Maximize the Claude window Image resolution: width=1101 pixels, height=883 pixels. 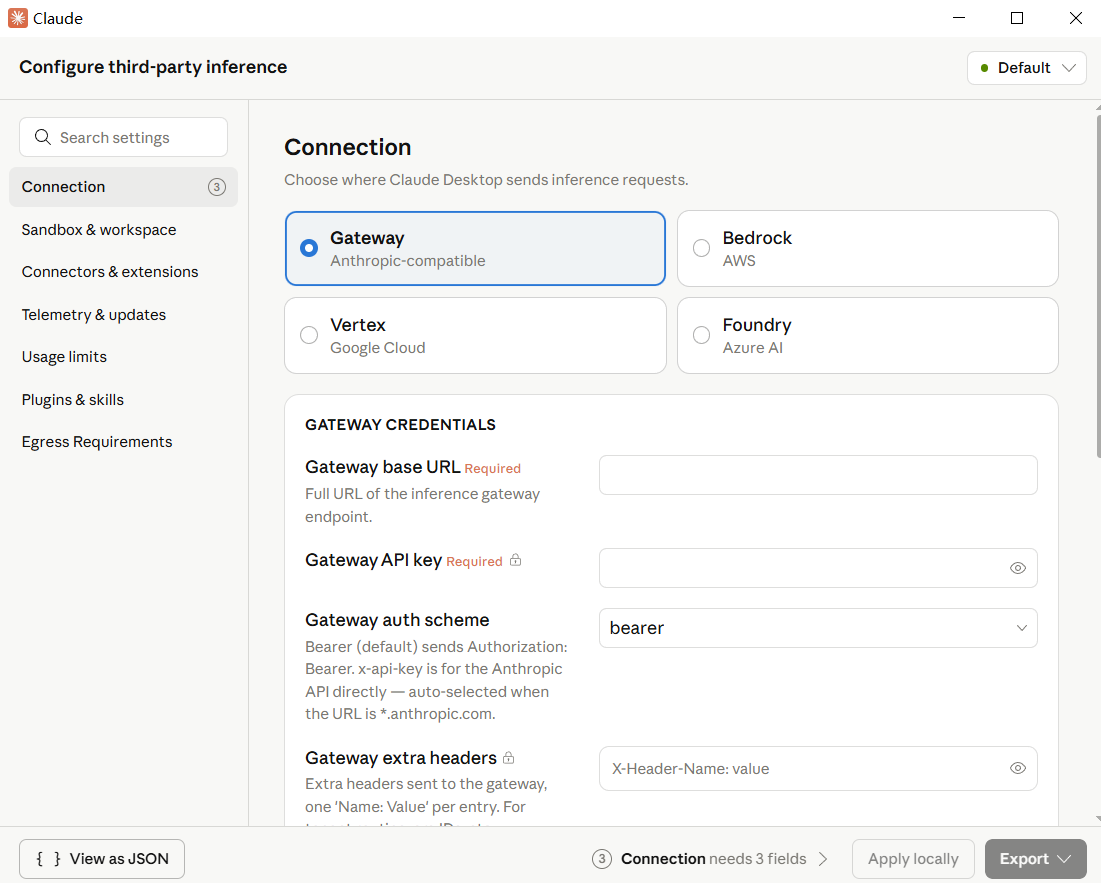tap(1017, 18)
